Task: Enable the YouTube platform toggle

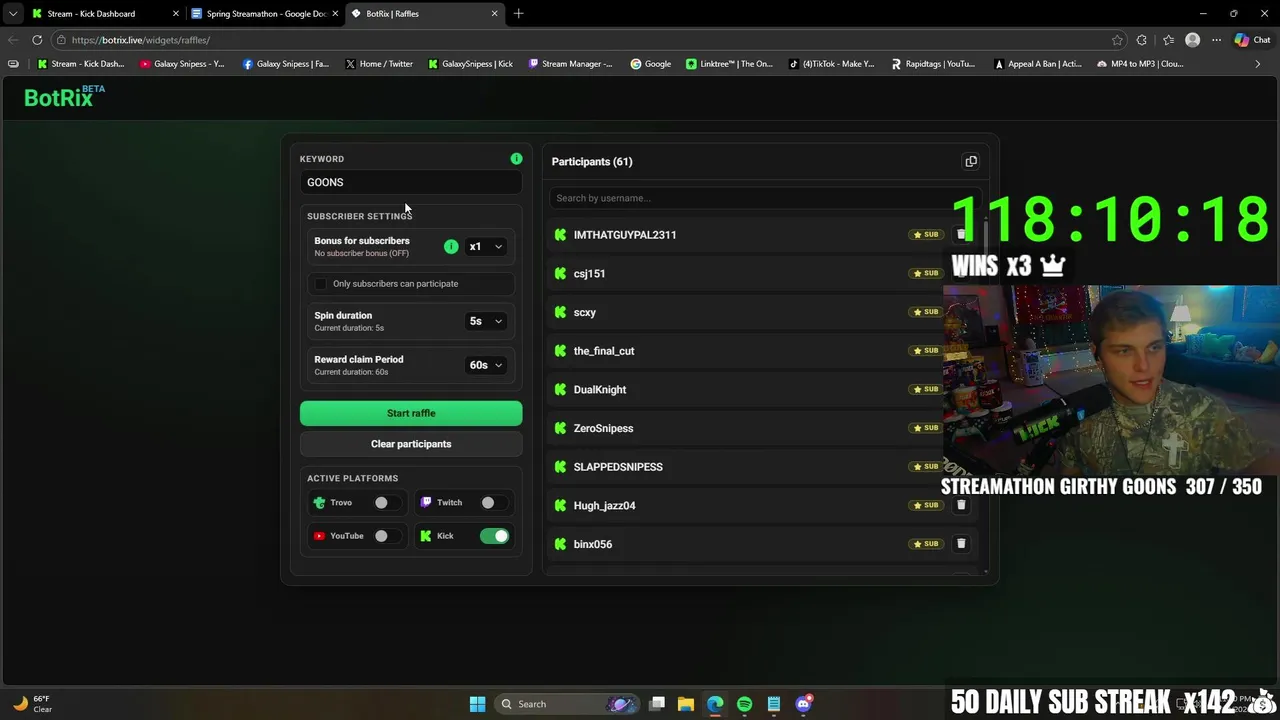Action: (385, 536)
